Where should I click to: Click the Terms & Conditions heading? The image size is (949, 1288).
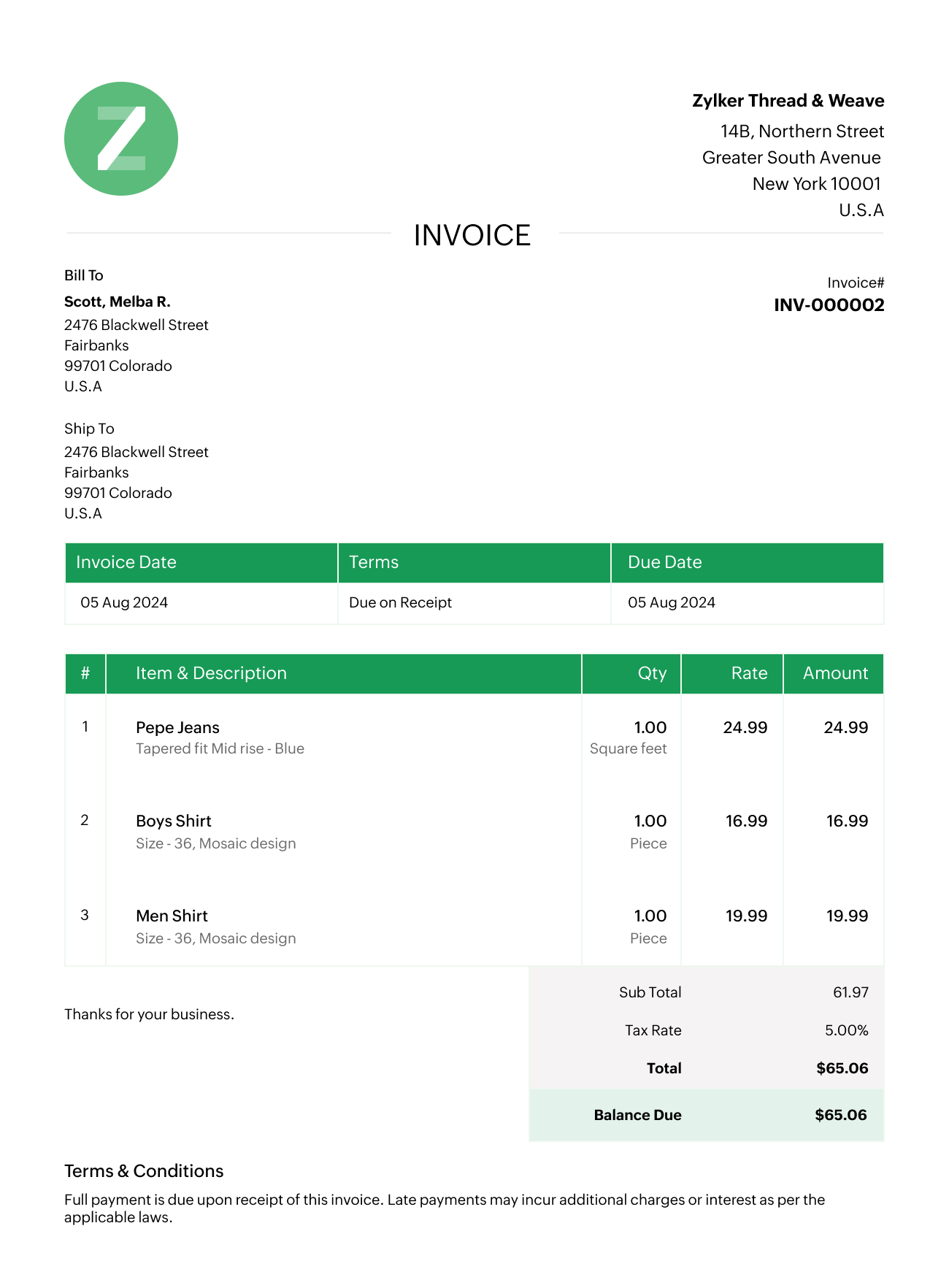(x=144, y=1171)
